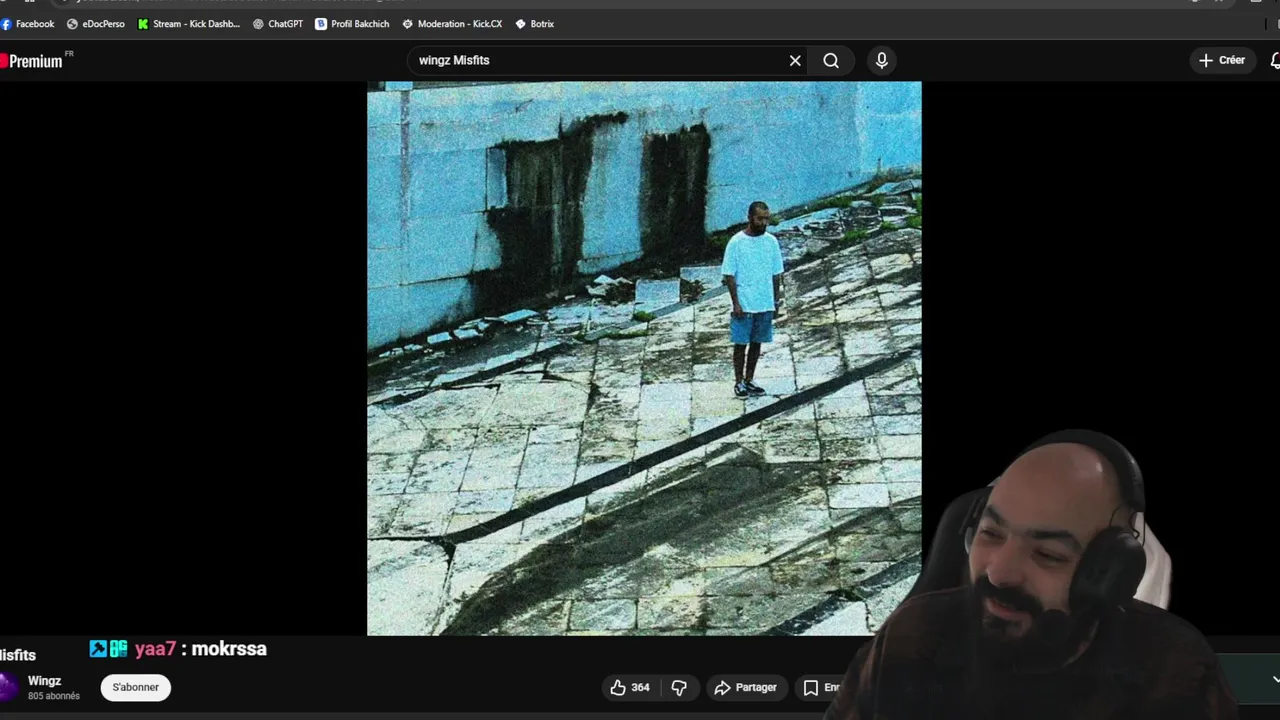Open the Moderation - Kick.CX bookmark
The image size is (1280, 720).
point(452,24)
